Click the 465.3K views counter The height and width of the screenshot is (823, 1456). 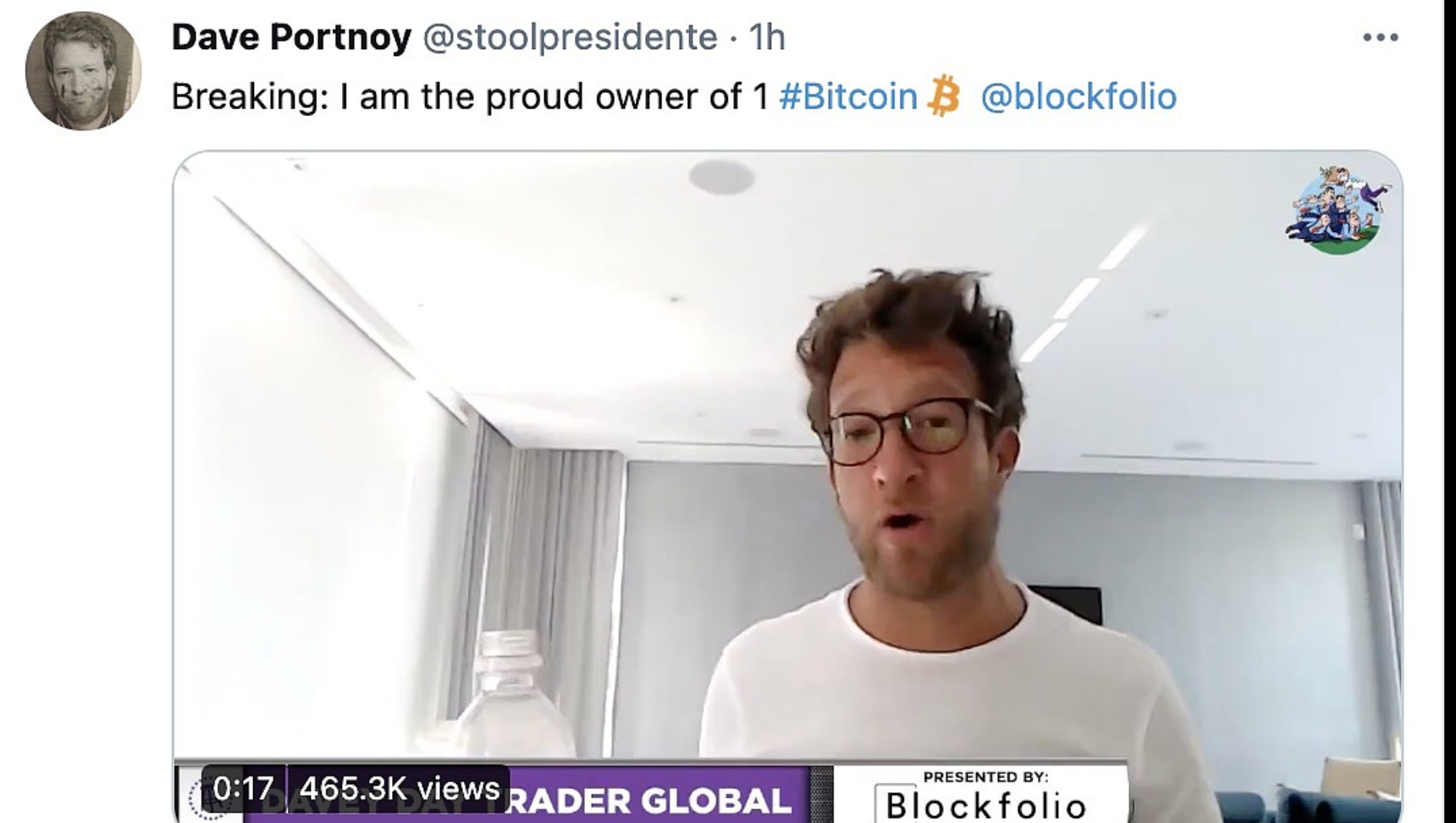[x=400, y=789]
